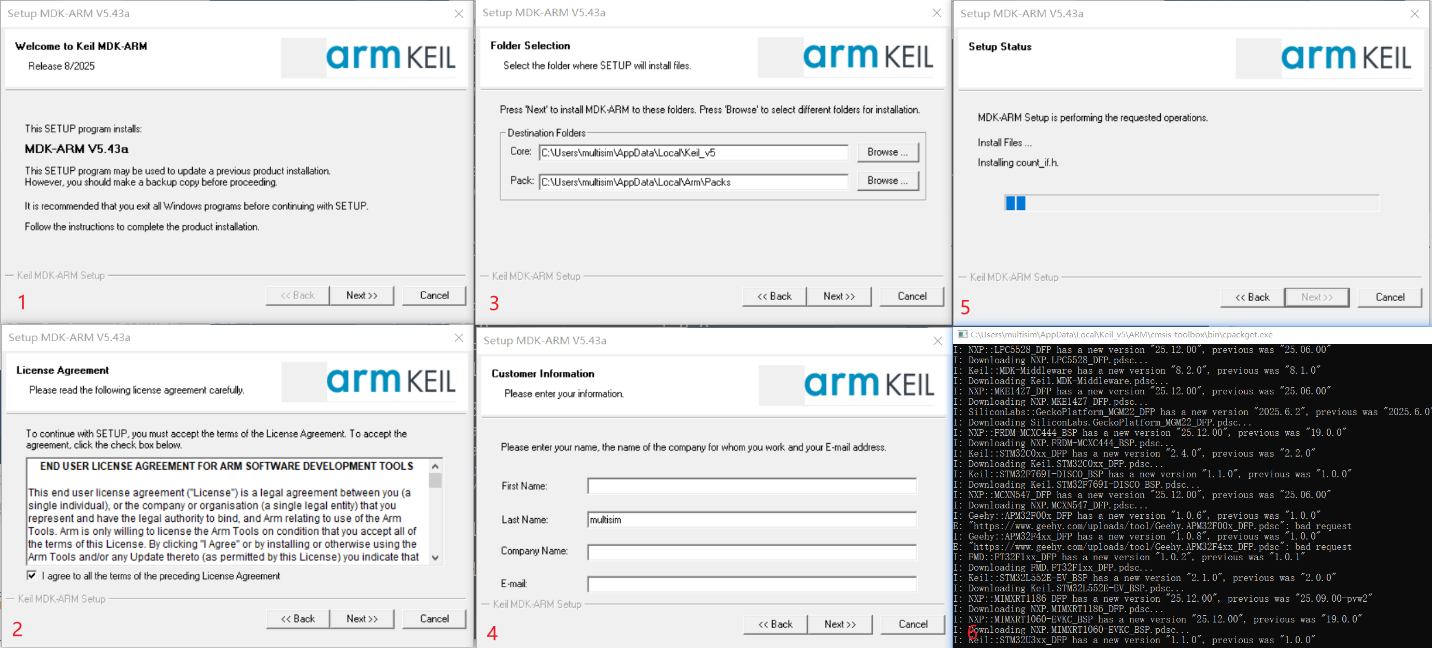This screenshot has height=648, width=1432.
Task: Focus the E-mail input field
Action: pos(752,584)
